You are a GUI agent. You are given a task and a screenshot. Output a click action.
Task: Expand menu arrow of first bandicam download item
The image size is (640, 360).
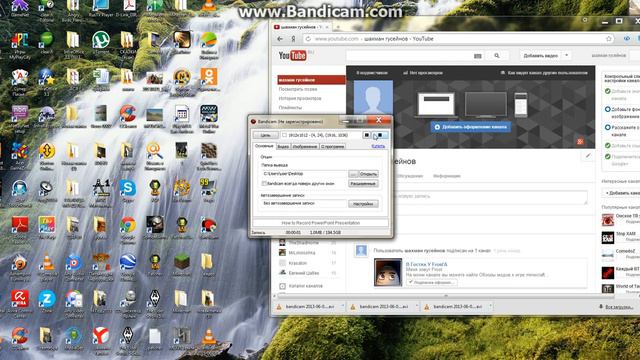pos(342,306)
